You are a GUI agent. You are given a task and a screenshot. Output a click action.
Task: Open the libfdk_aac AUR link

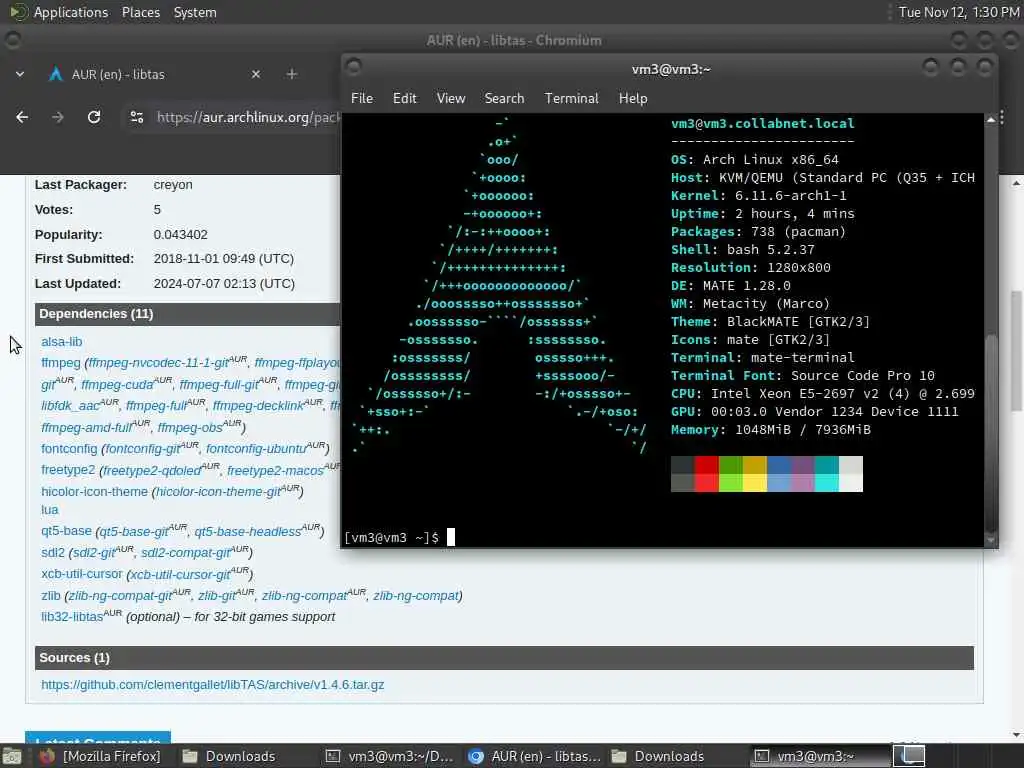[73, 406]
